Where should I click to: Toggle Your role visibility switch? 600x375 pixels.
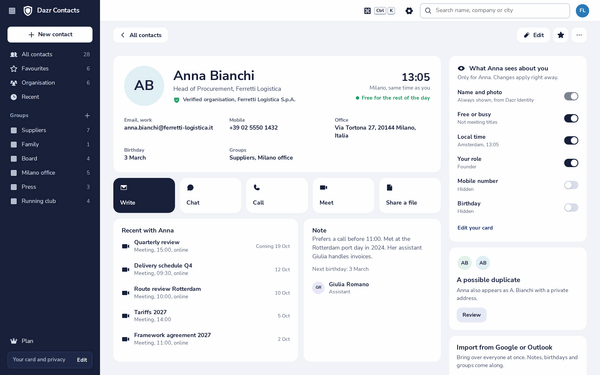pyautogui.click(x=571, y=163)
